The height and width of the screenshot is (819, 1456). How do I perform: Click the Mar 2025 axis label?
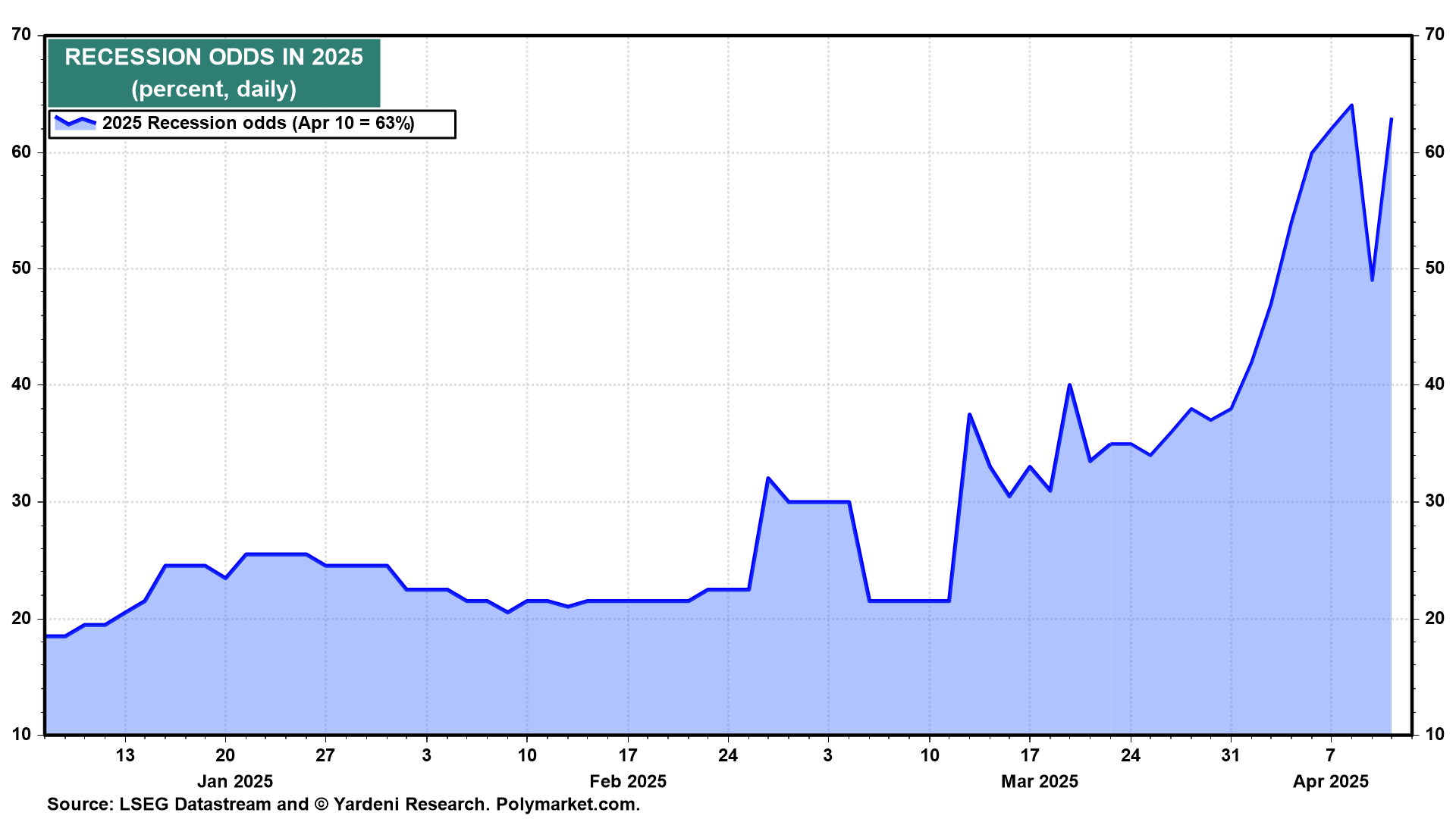pyautogui.click(x=1039, y=781)
